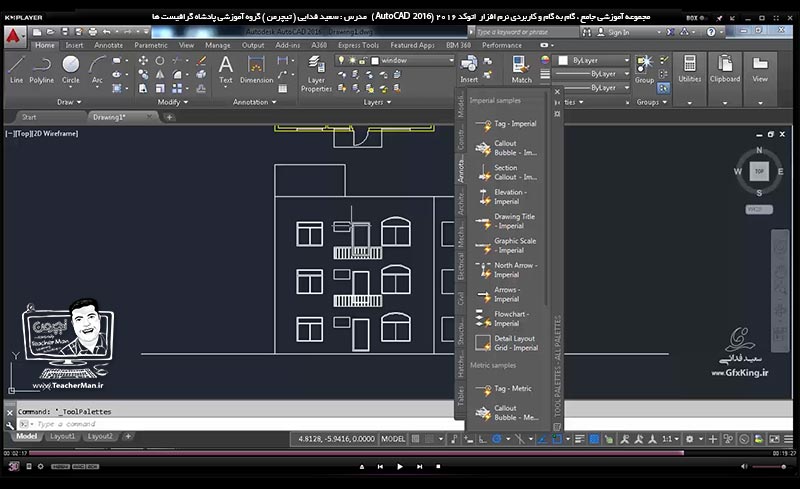
Task: Click the ByLayer color swatch
Action: 563,60
